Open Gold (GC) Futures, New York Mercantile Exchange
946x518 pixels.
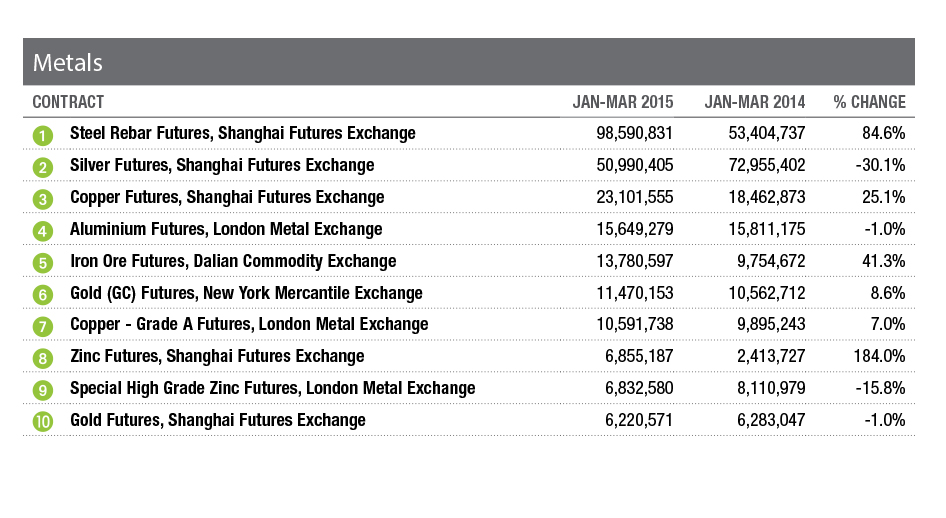246,293
